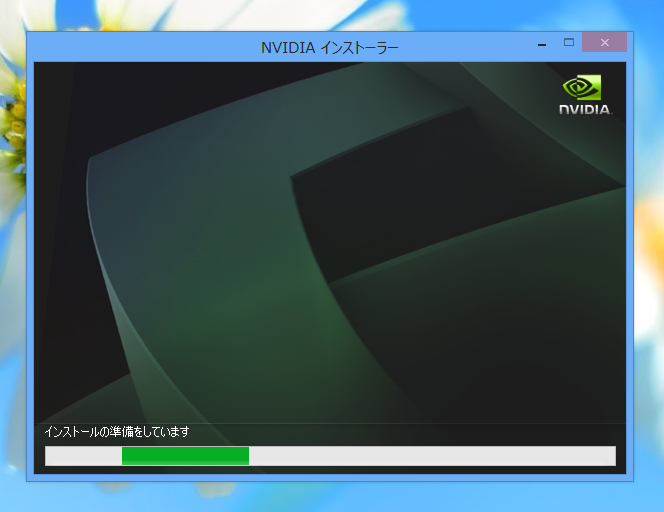Image resolution: width=664 pixels, height=512 pixels.
Task: Click the 'NVIDIA インストーラー' title bar text
Action: click(329, 47)
